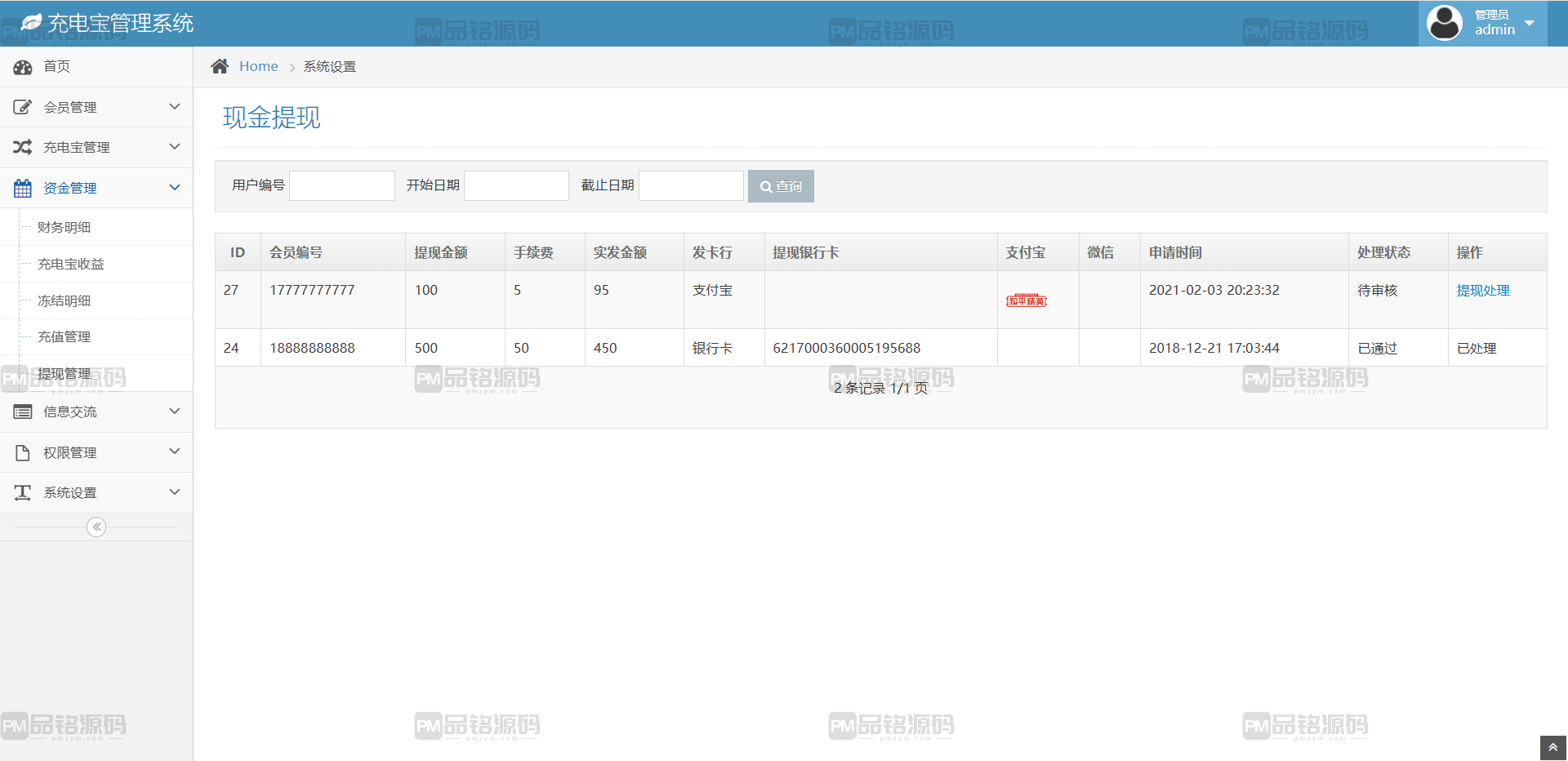This screenshot has height=761, width=1568.
Task: Click the 会员管理 menu label
Action: point(70,107)
